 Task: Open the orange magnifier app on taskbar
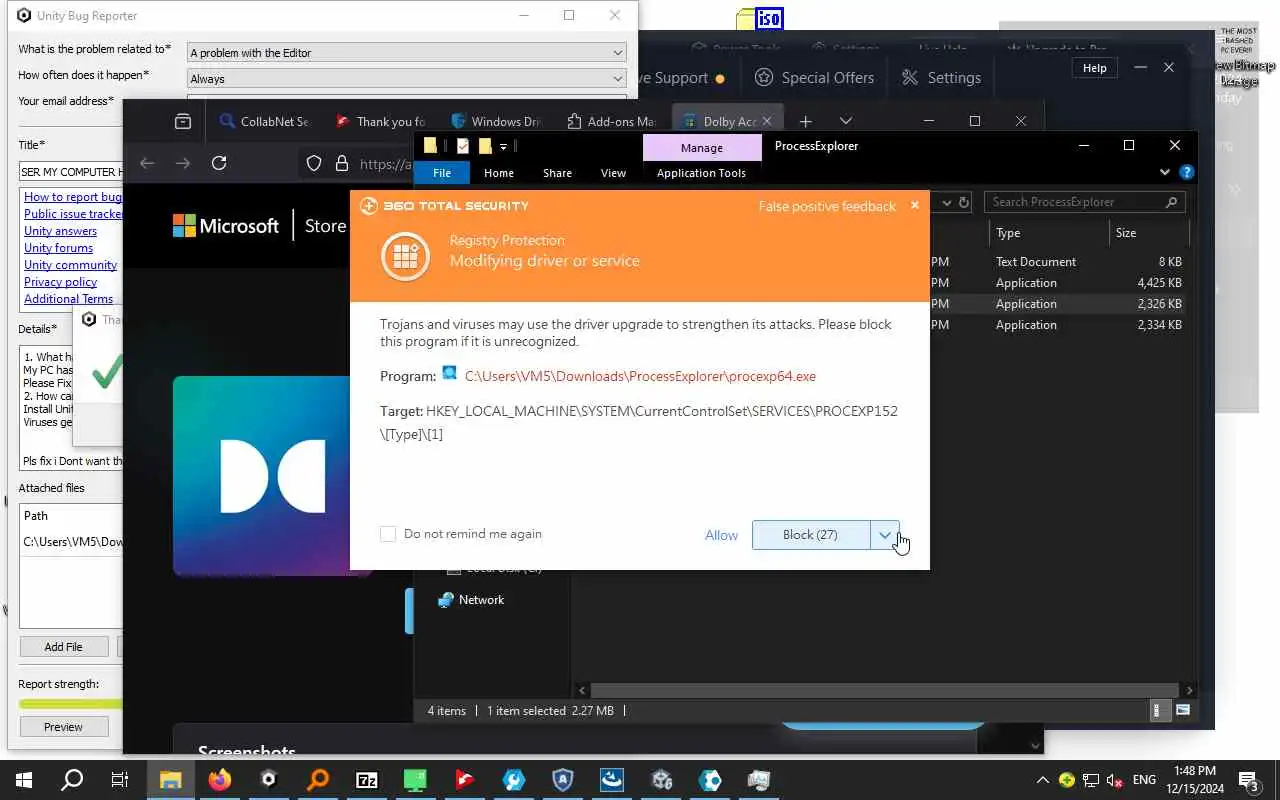[x=318, y=780]
